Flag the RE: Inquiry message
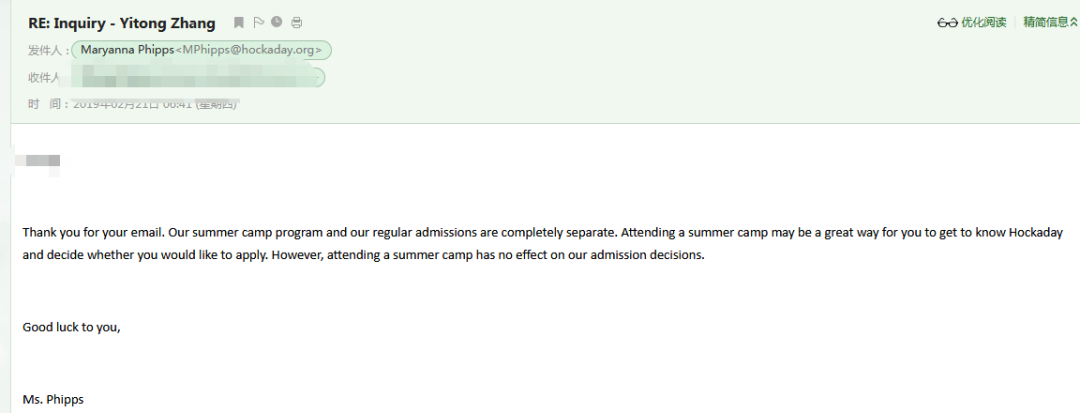This screenshot has width=1080, height=413. (x=259, y=23)
